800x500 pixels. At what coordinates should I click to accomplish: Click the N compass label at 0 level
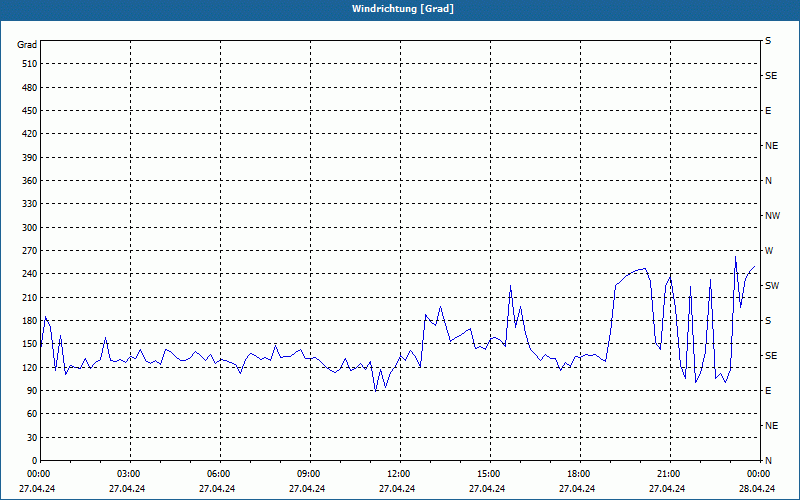[x=768, y=461]
